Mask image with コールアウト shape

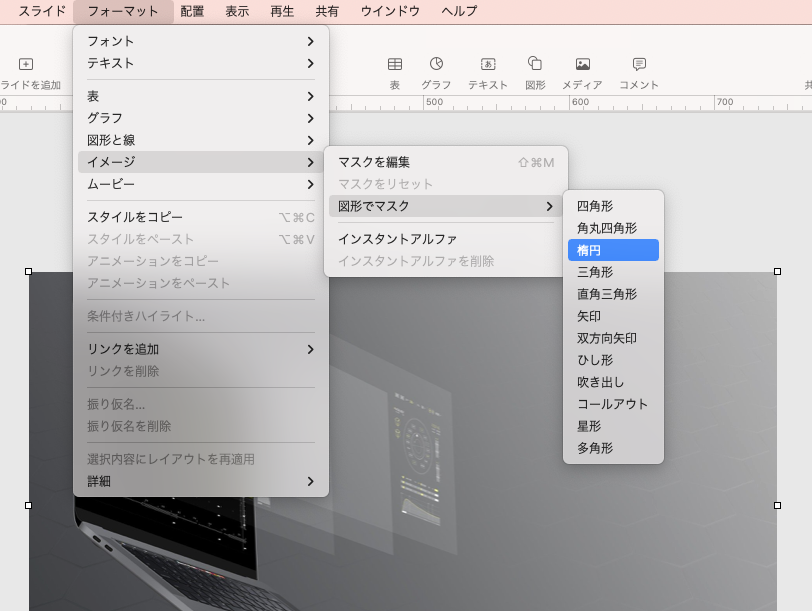coord(613,404)
